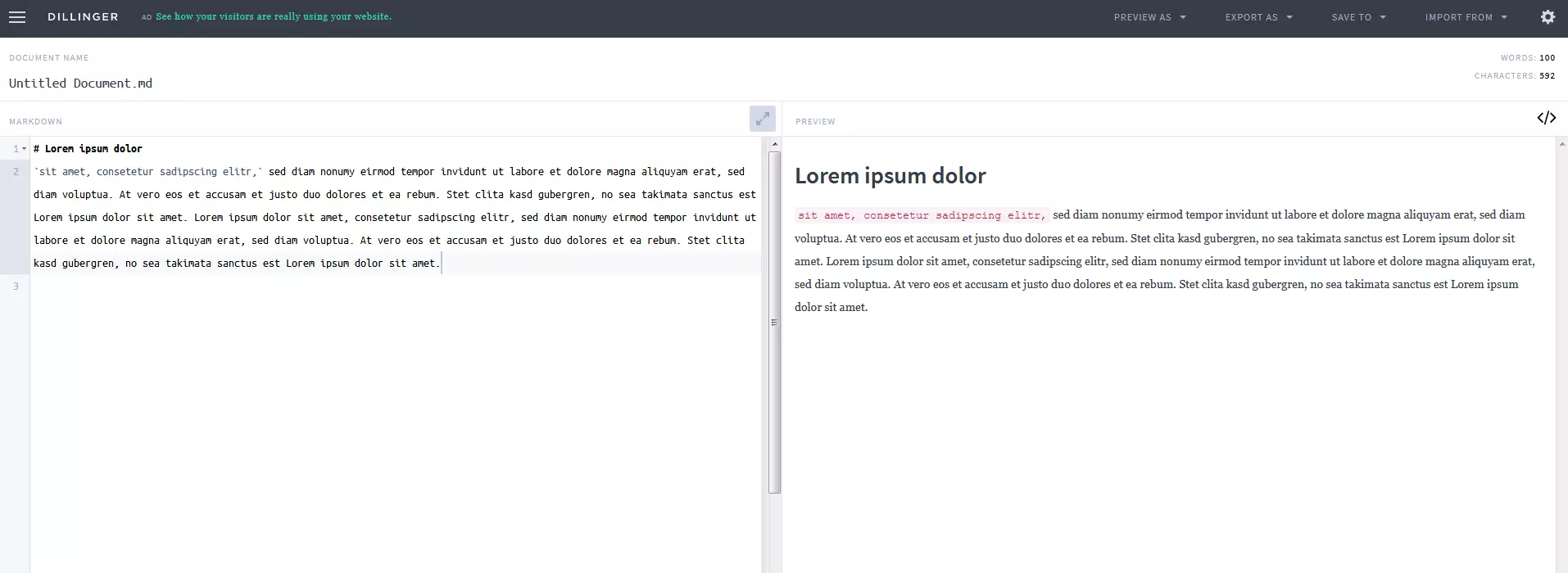Select line number 2 in the gutter
Image resolution: width=1568 pixels, height=573 pixels.
tap(16, 172)
